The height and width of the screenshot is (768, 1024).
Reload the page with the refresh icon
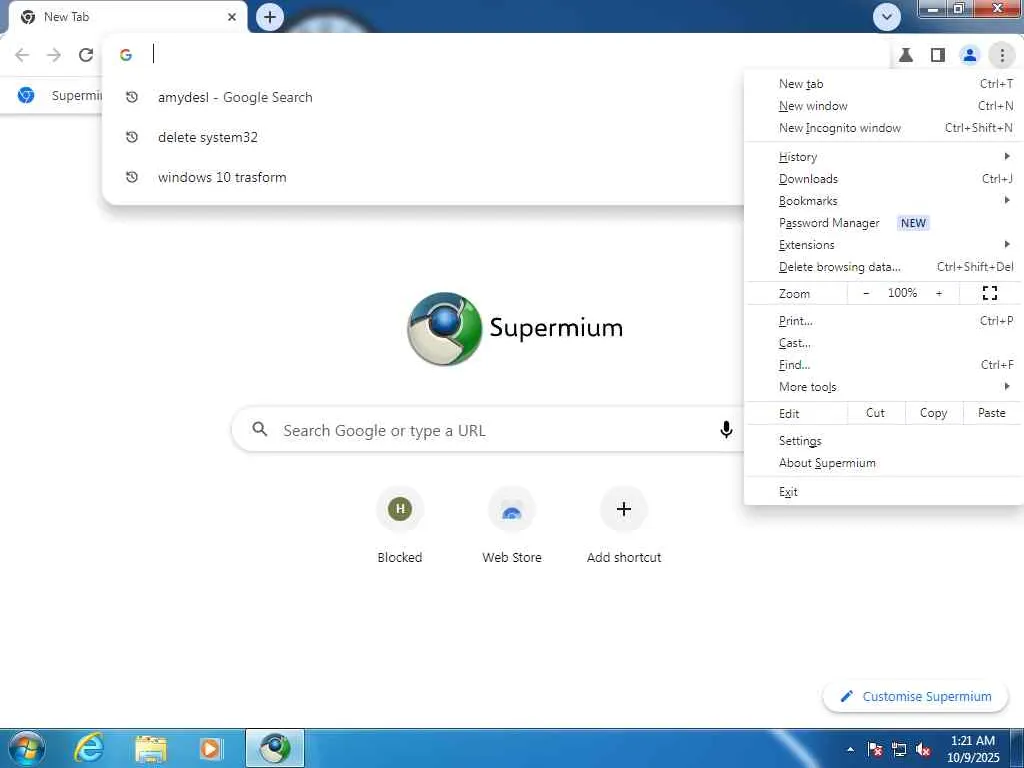point(86,55)
